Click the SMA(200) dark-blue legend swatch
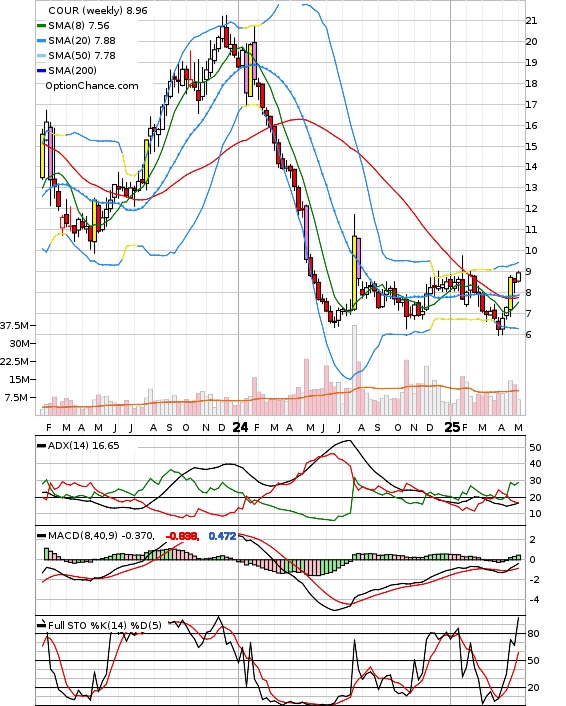Viewport: 566px width, 706px height. pos(41,70)
